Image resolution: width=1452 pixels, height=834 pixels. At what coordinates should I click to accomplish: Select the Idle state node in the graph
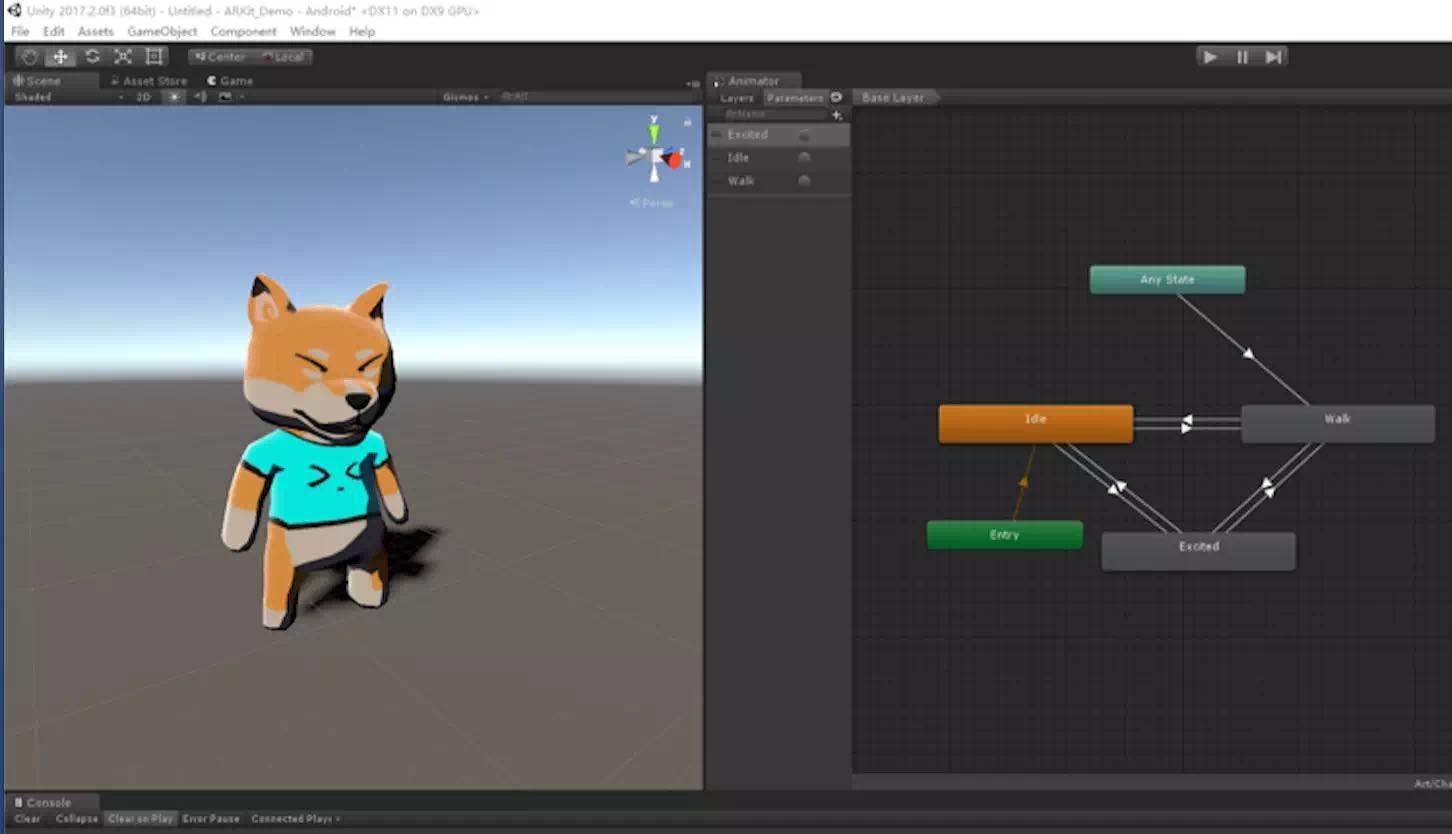(x=1035, y=420)
